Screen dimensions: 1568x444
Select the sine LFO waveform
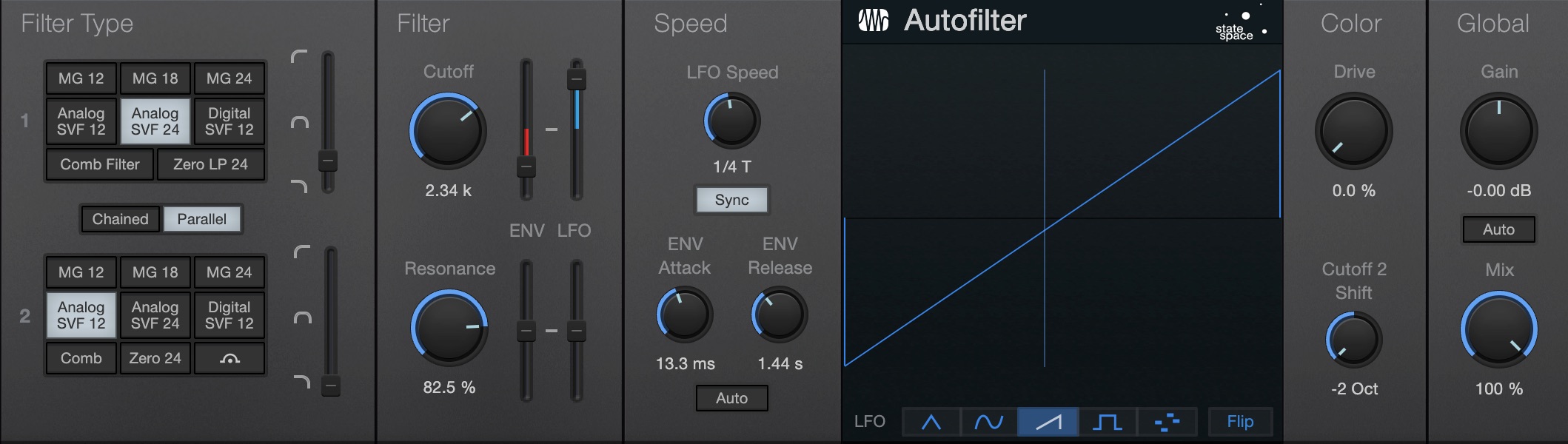click(x=989, y=422)
